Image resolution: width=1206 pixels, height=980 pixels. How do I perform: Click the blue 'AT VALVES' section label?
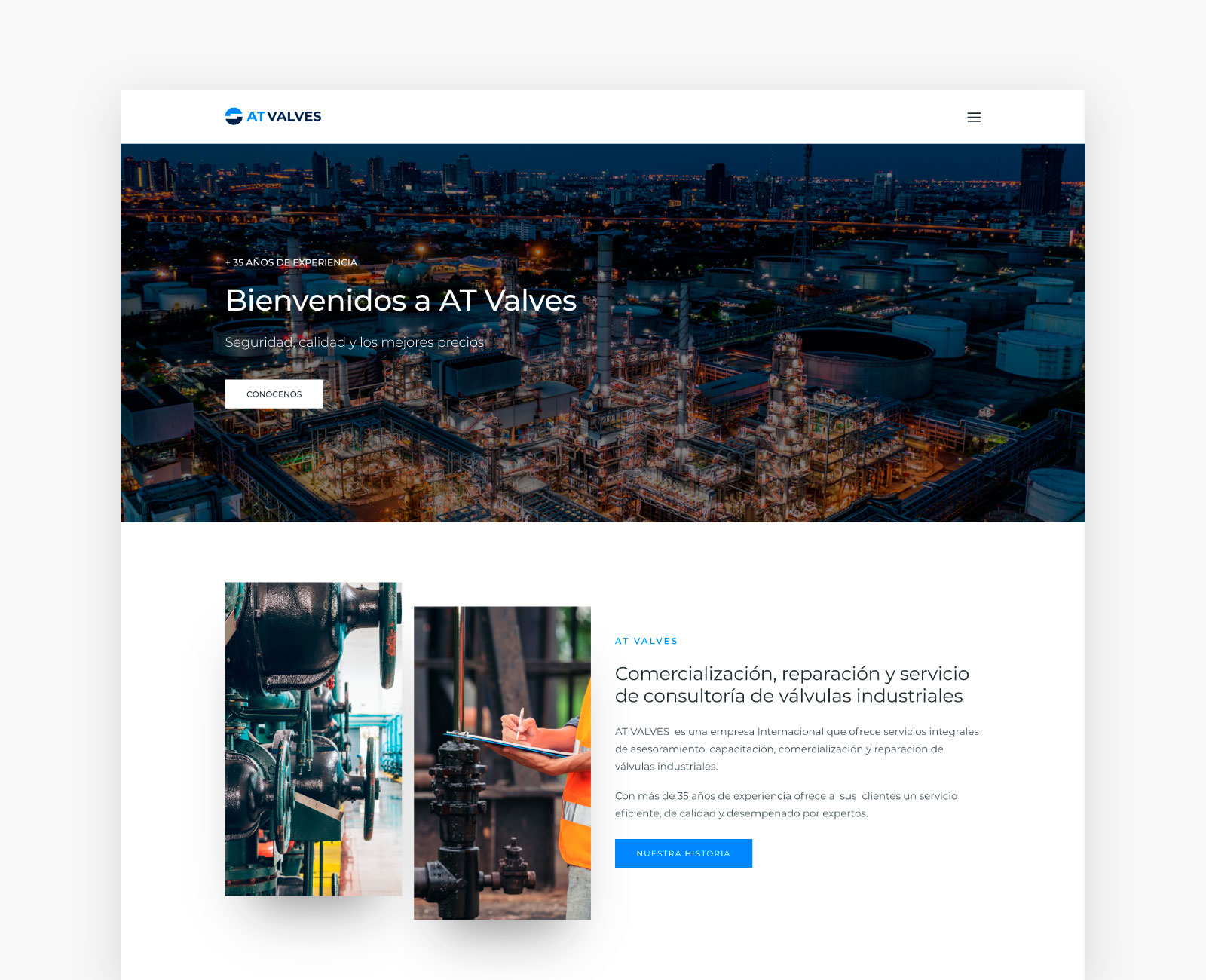(646, 641)
